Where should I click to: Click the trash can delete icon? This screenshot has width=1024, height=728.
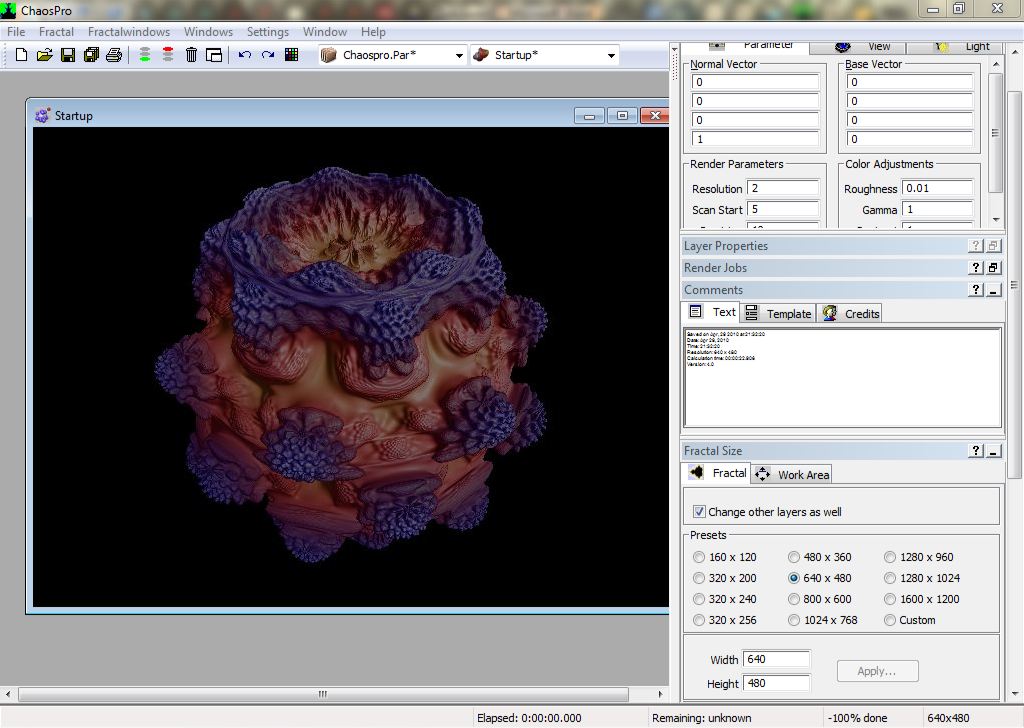click(x=191, y=55)
